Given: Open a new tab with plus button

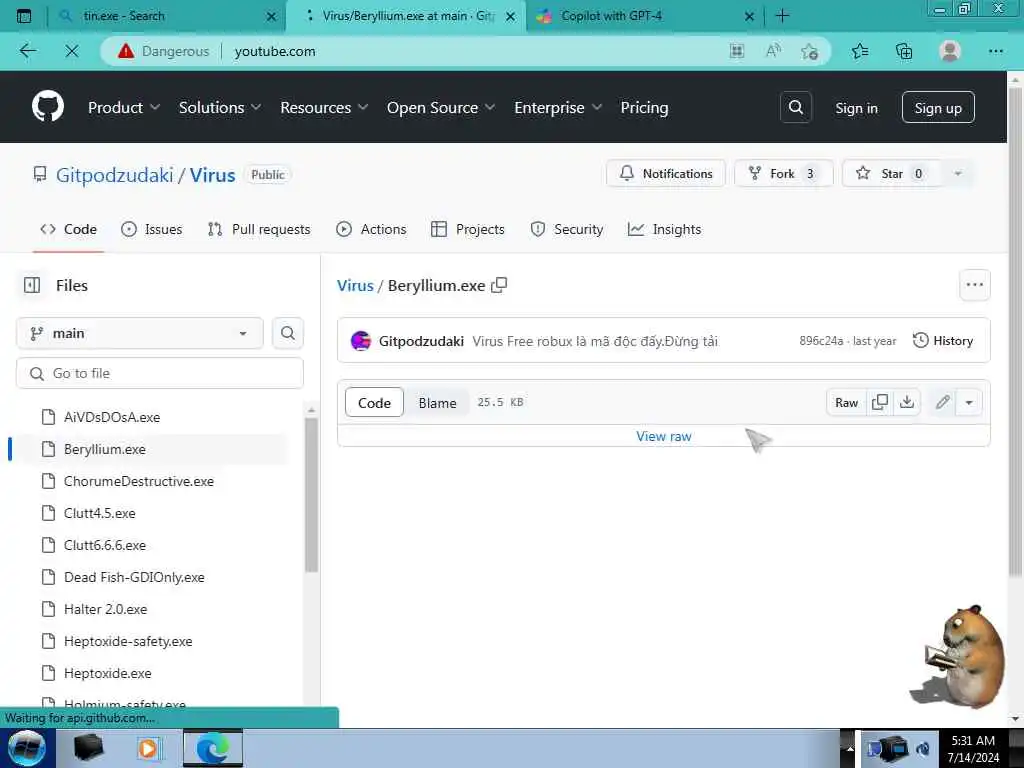Looking at the screenshot, I should 782,16.
